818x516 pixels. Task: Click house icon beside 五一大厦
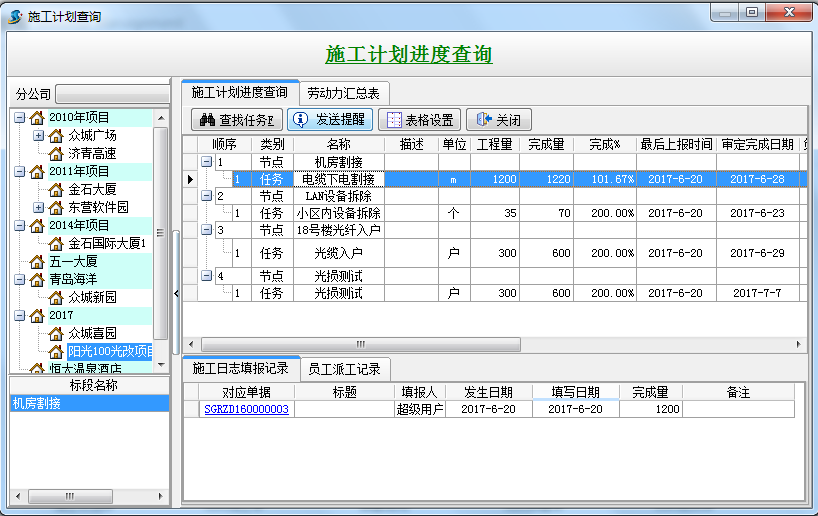point(37,261)
